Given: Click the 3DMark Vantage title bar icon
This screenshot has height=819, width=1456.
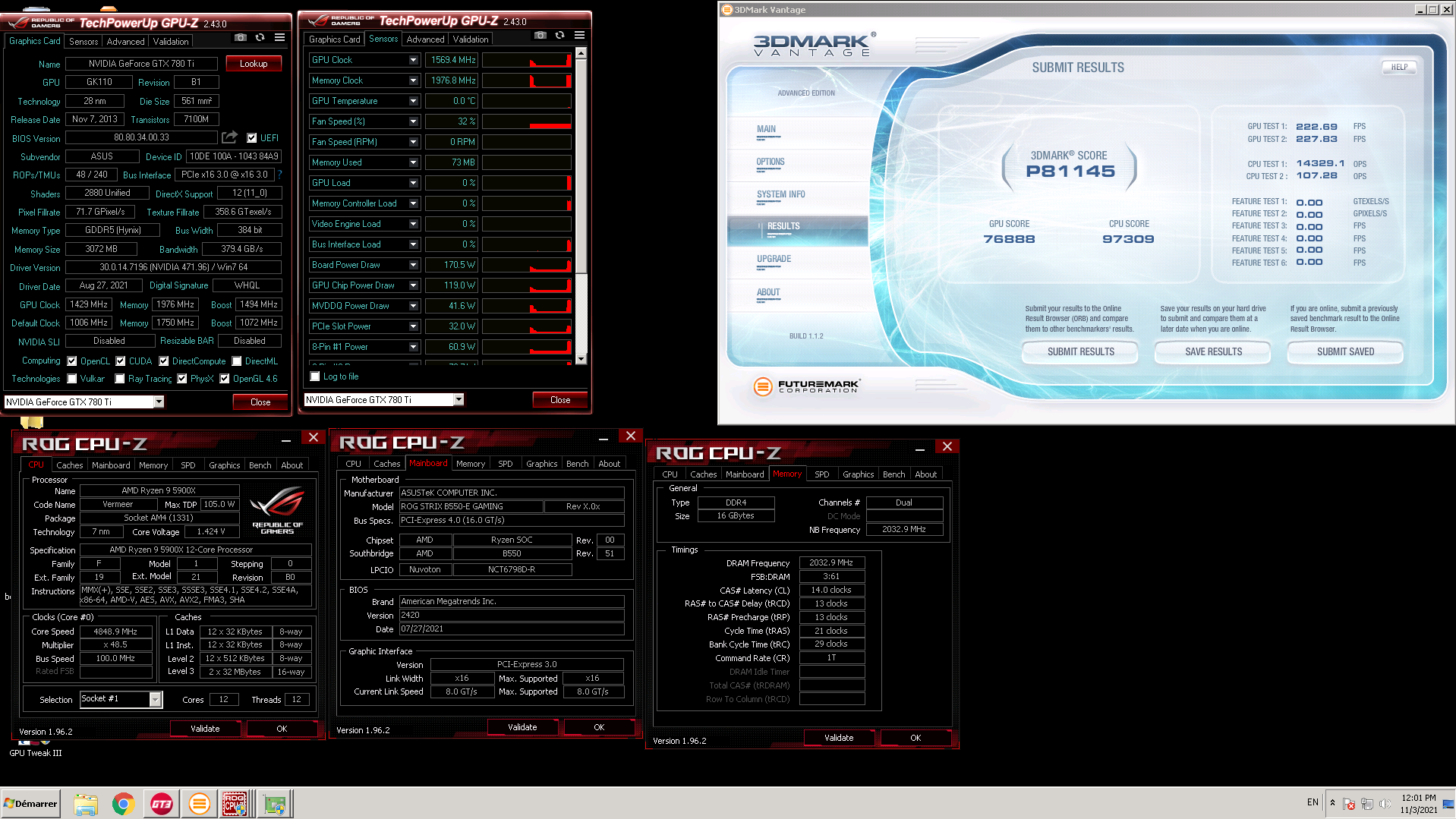Looking at the screenshot, I should [726, 10].
